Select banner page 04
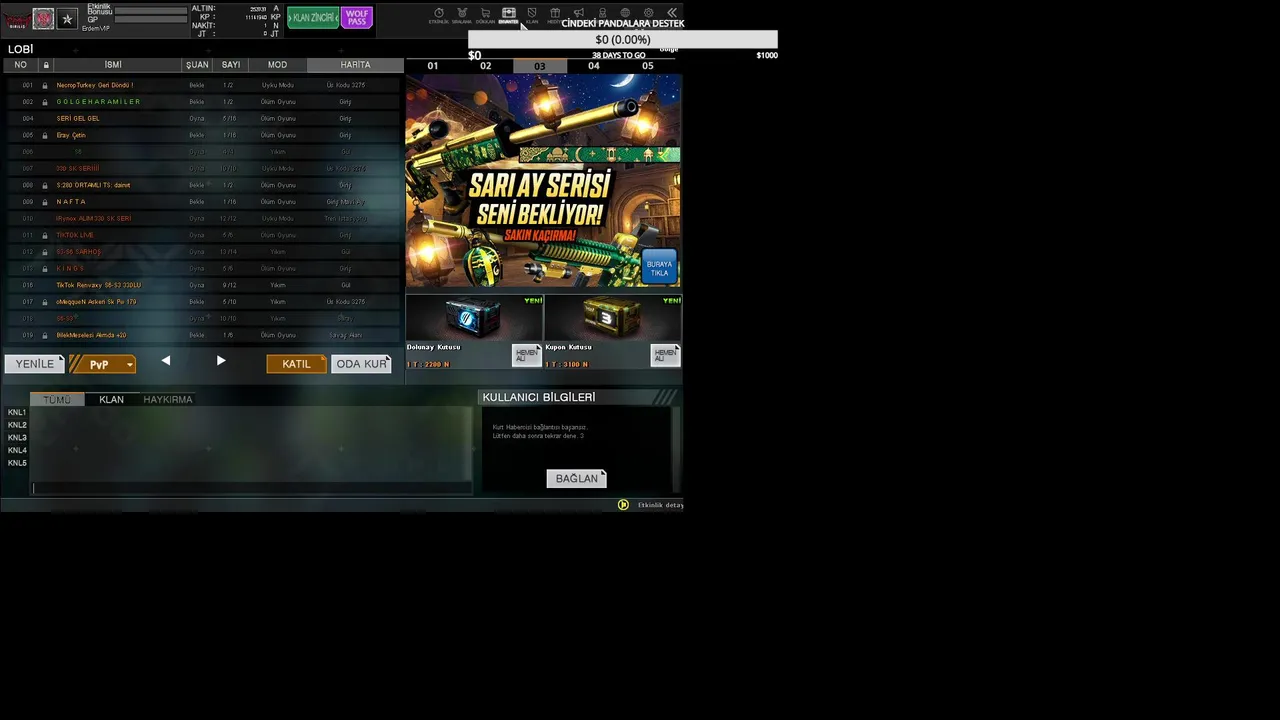Image resolution: width=1280 pixels, height=720 pixels. click(594, 66)
